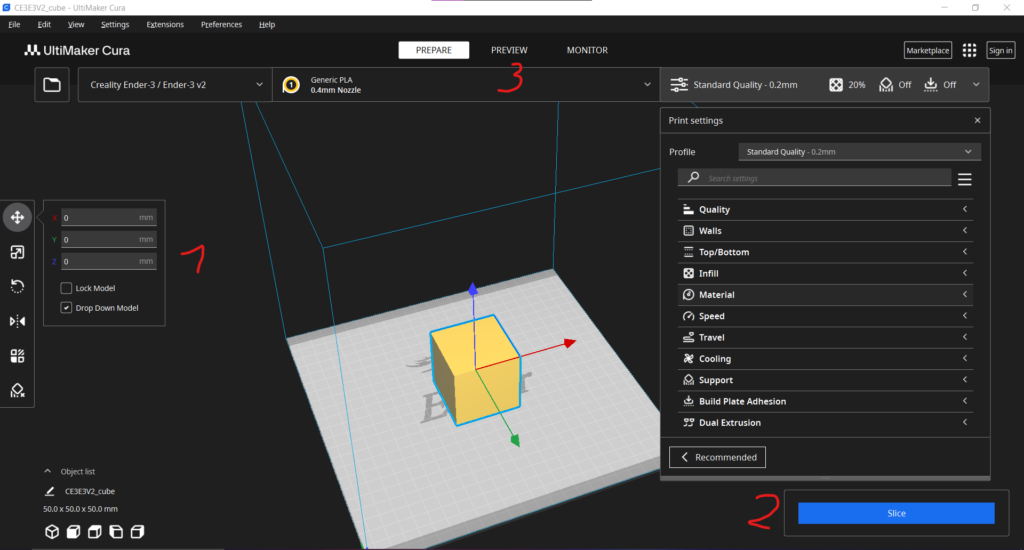Switch to the PREVIEW stage
The width and height of the screenshot is (1024, 550).
(509, 50)
